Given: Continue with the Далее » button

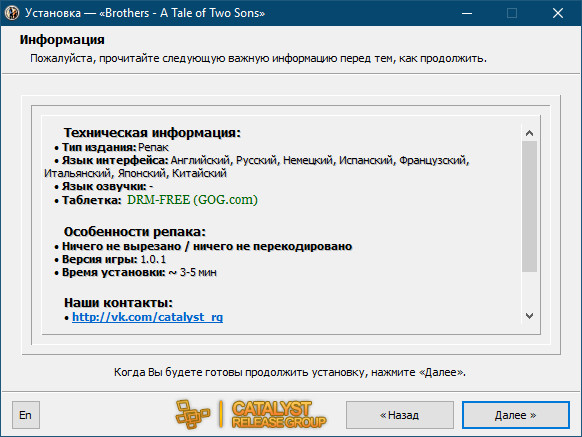Looking at the screenshot, I should [516, 415].
